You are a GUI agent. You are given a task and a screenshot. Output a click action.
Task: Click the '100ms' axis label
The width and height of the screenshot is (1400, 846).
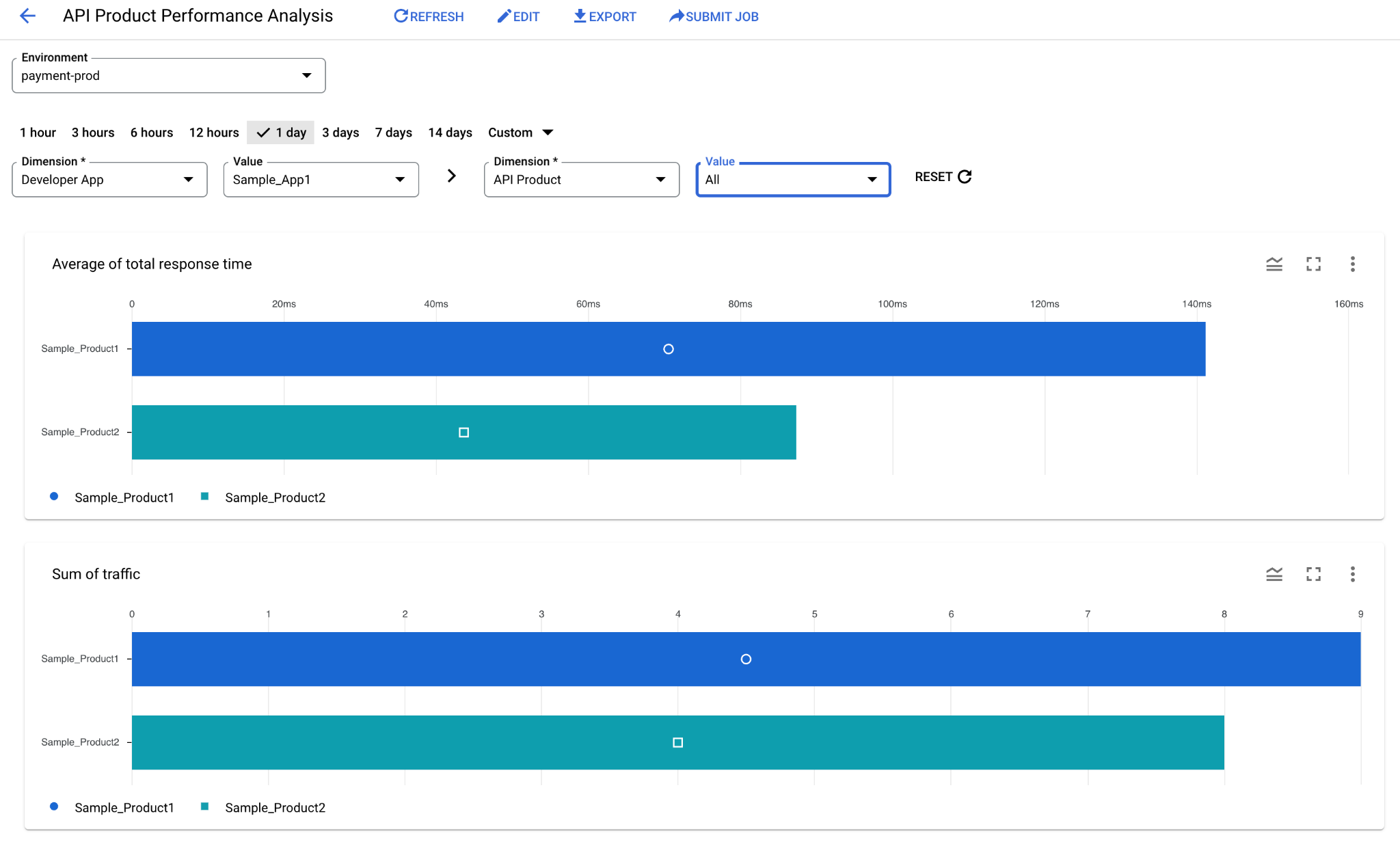click(893, 304)
